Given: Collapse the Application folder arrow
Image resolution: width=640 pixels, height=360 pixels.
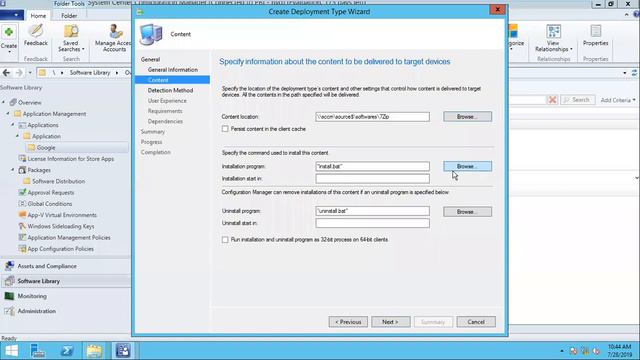Looking at the screenshot, I should 17,136.
